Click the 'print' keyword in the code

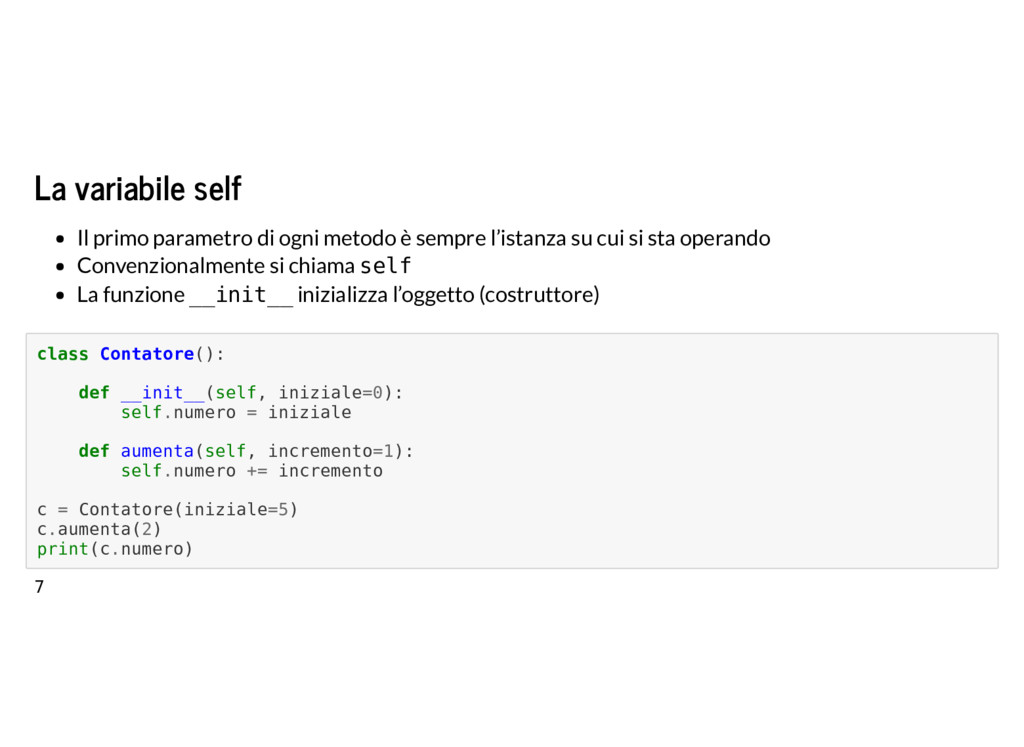pyautogui.click(x=63, y=548)
